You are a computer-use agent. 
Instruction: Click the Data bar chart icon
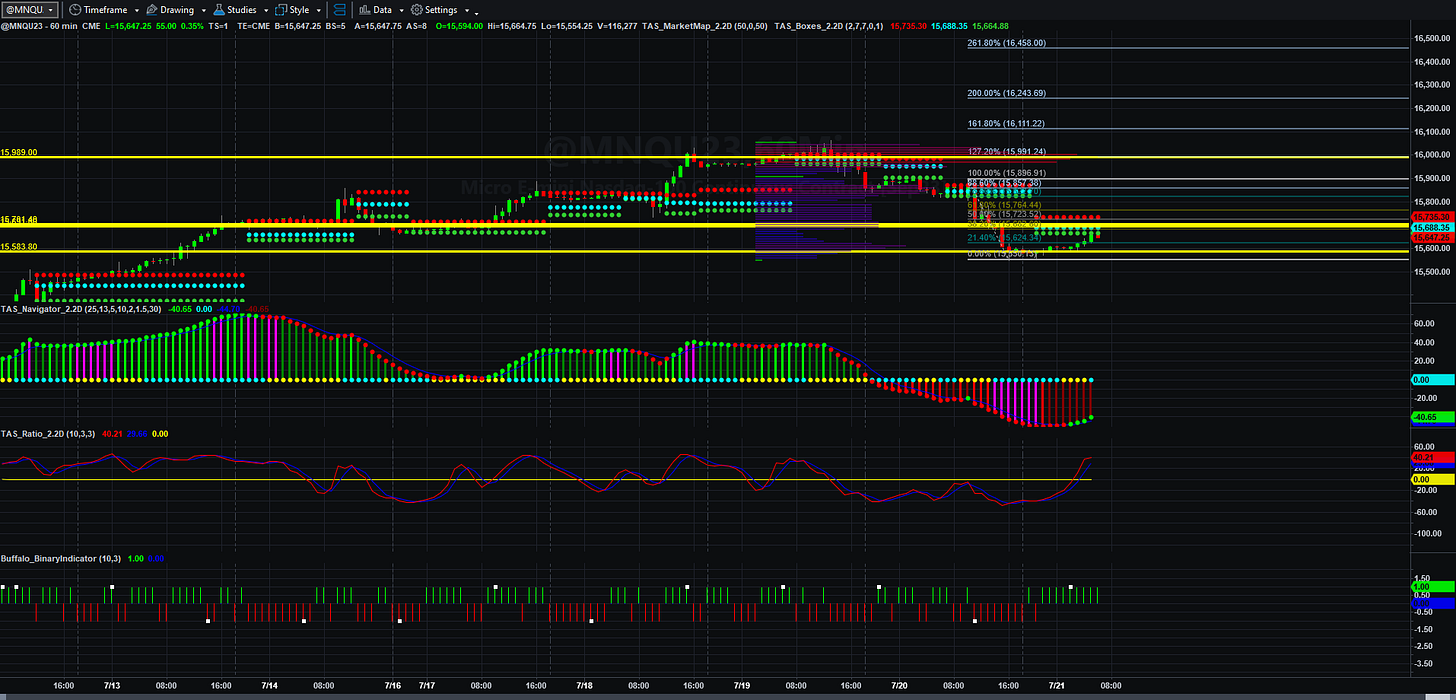364,10
